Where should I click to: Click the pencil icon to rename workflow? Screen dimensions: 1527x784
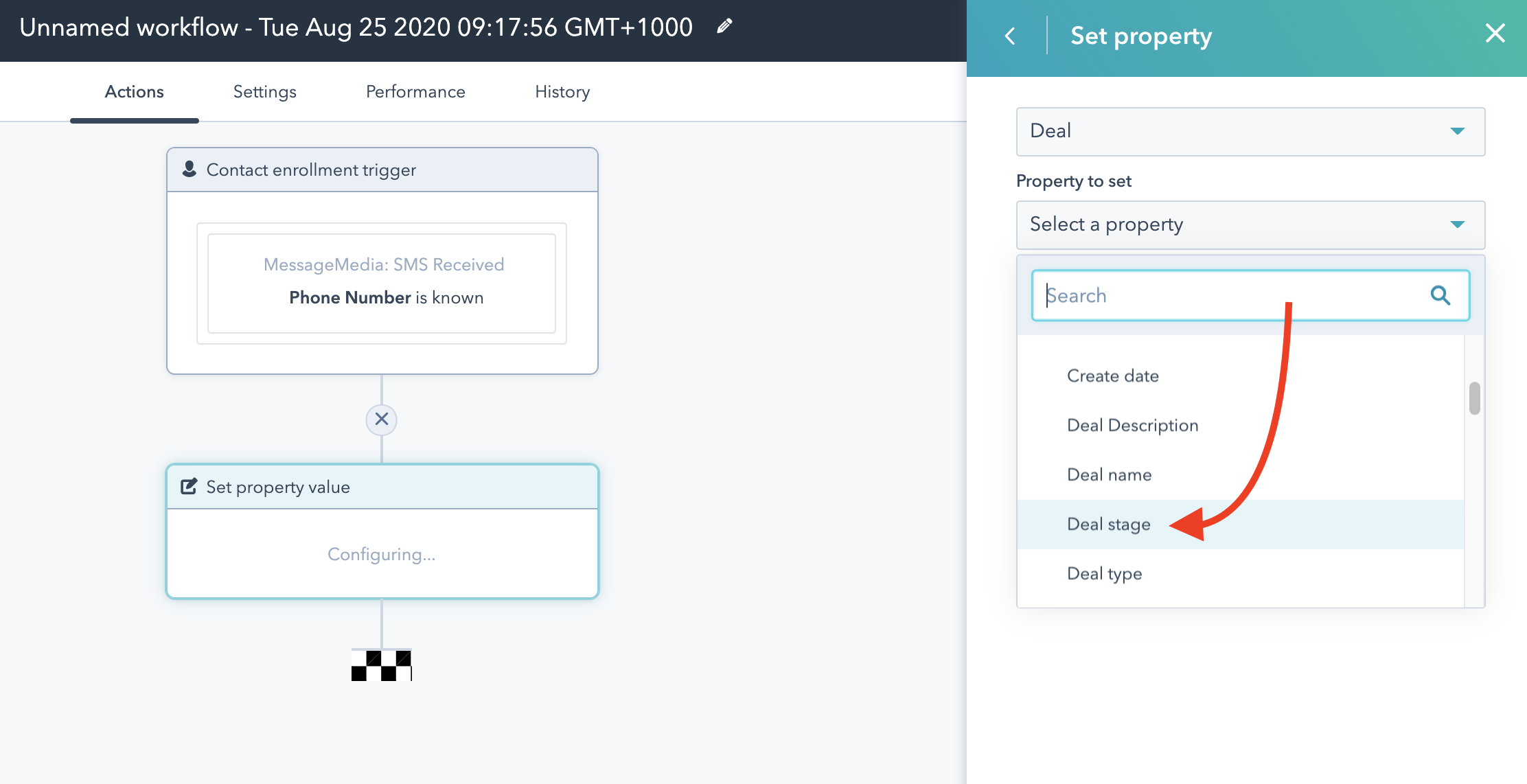coord(724,27)
